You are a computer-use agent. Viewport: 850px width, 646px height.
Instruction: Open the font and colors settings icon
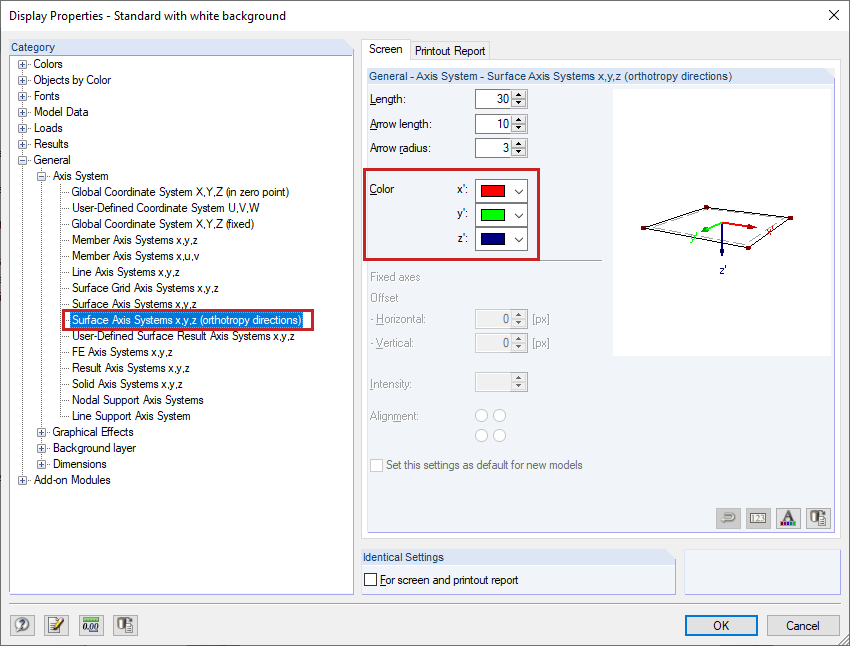(x=788, y=518)
